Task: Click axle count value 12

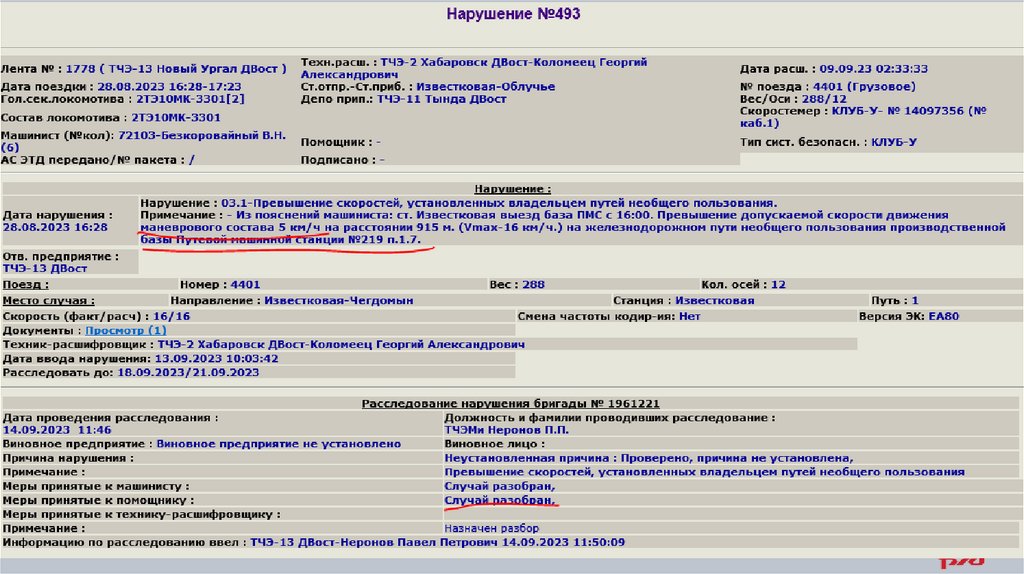Action: click(778, 285)
